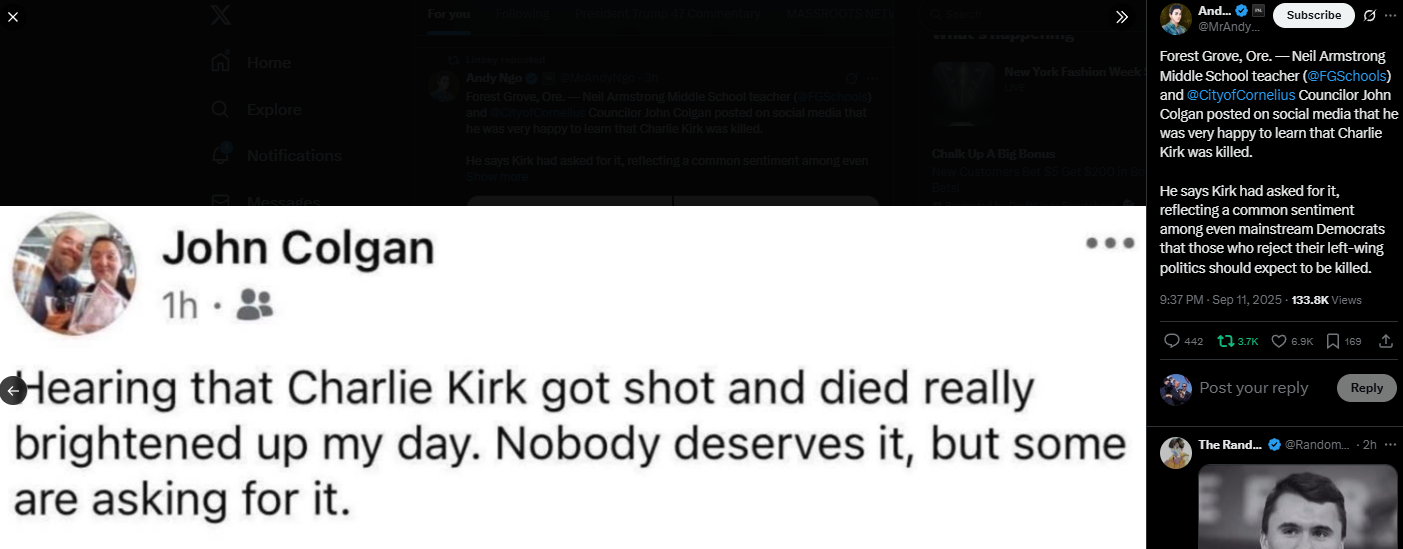Open the post's more options menu
1403x549 pixels.
[1390, 15]
